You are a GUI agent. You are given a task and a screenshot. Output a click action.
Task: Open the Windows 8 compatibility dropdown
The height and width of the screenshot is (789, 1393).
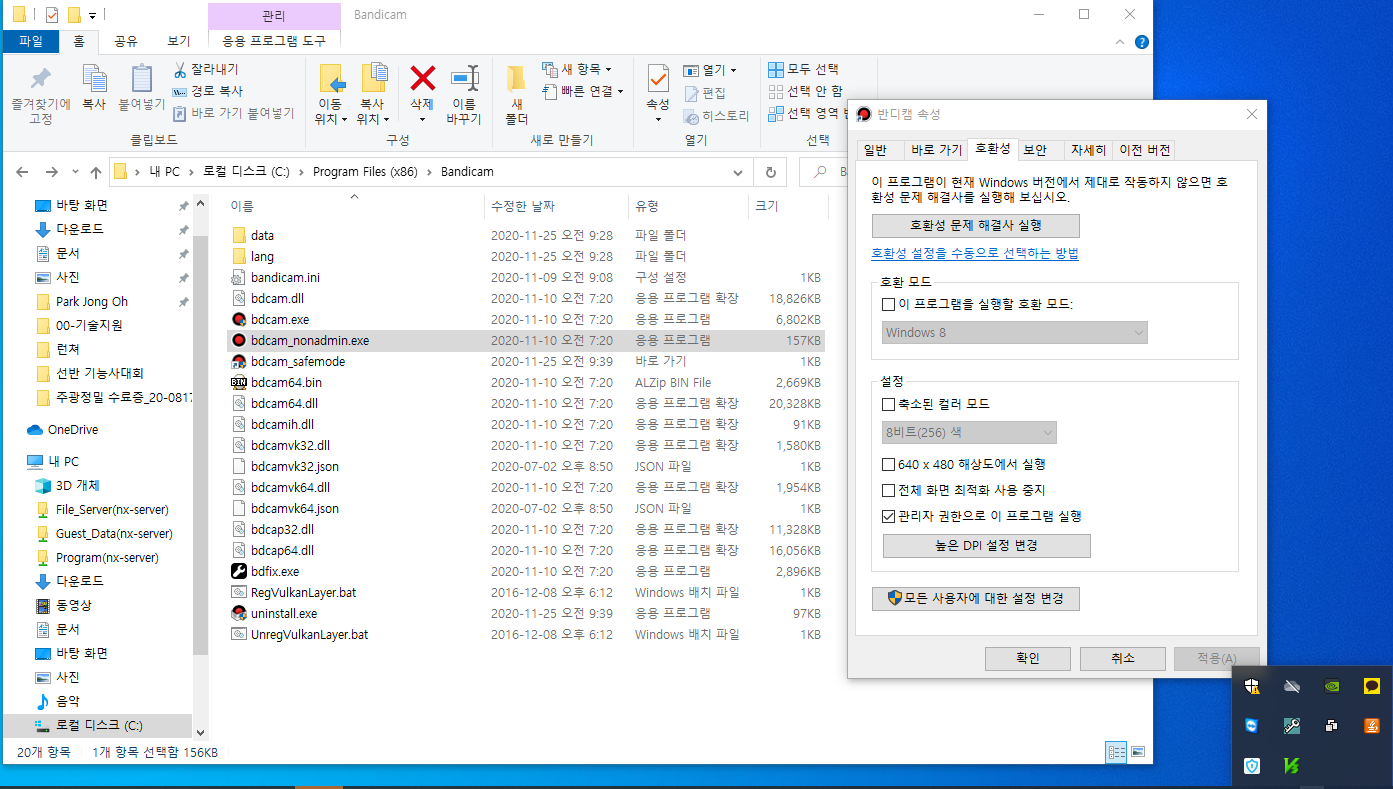click(x=1015, y=332)
